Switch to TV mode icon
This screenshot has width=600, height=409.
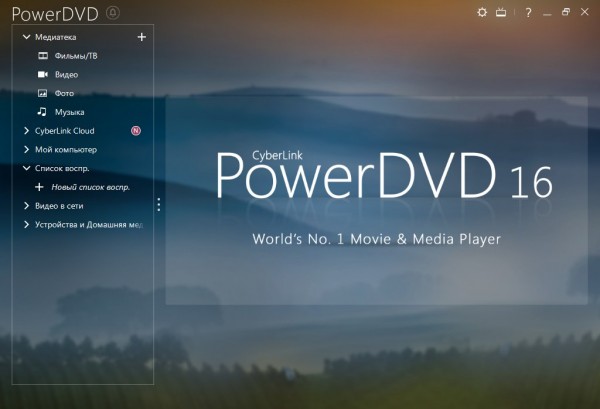(x=501, y=13)
